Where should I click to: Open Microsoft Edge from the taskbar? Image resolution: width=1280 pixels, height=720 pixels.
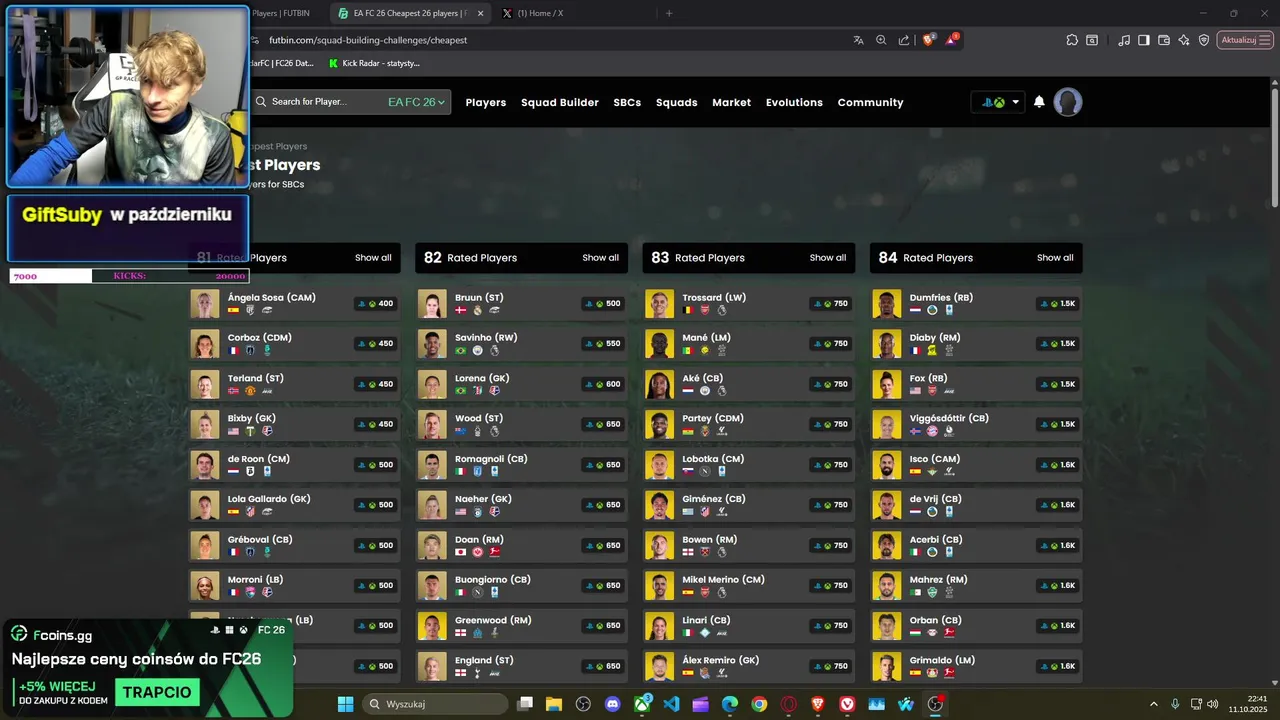coord(730,704)
